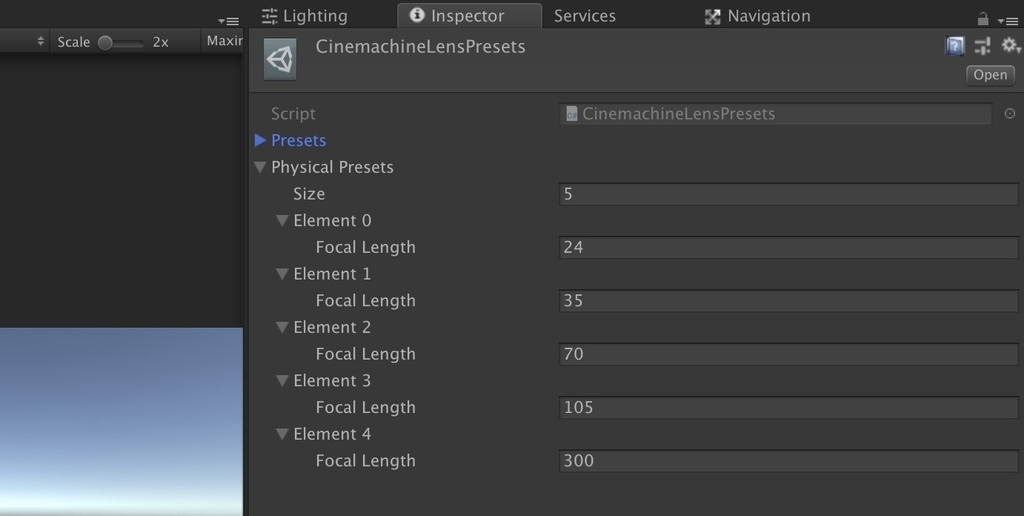This screenshot has width=1024, height=516.
Task: Switch to the Services tab
Action: [x=584, y=16]
